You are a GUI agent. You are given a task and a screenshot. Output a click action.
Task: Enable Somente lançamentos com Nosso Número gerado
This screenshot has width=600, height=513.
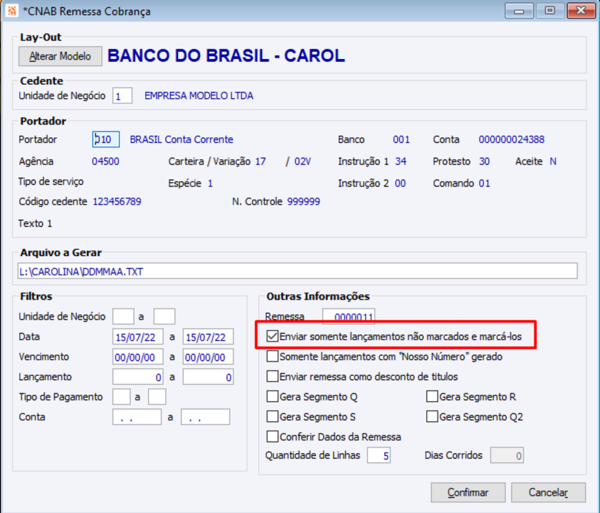pyautogui.click(x=272, y=357)
